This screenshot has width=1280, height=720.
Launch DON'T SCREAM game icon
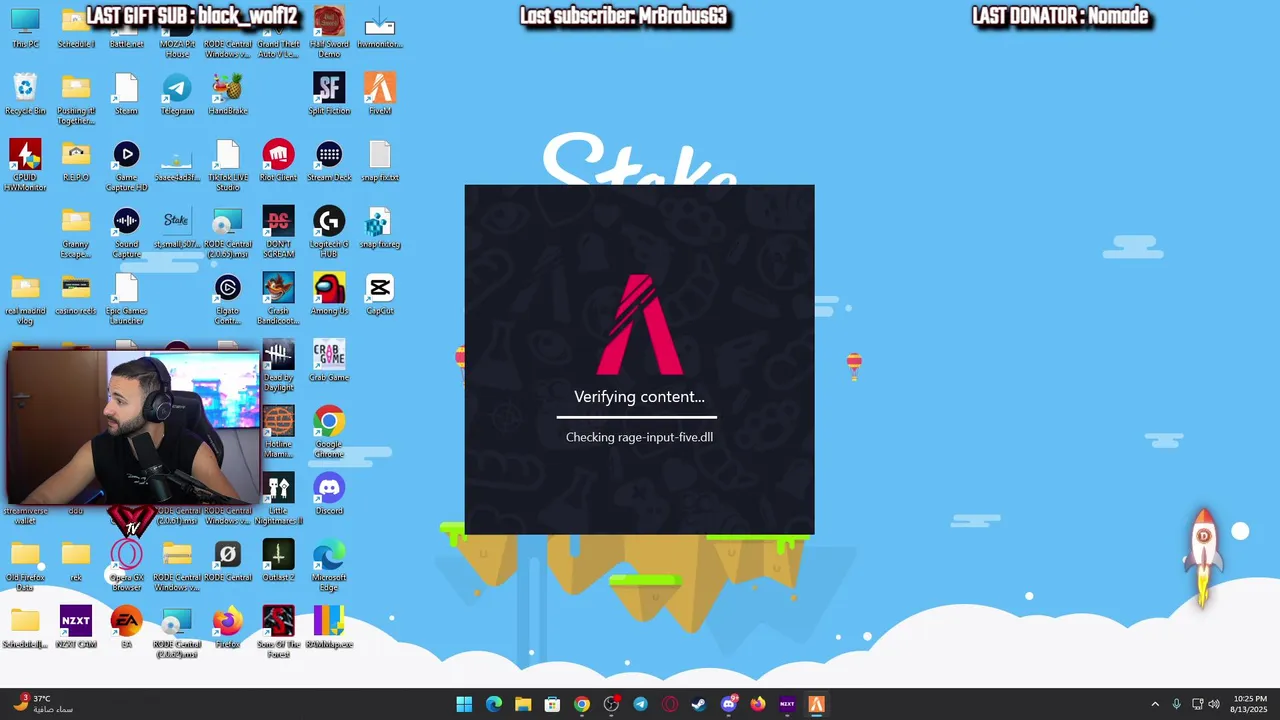tap(278, 232)
